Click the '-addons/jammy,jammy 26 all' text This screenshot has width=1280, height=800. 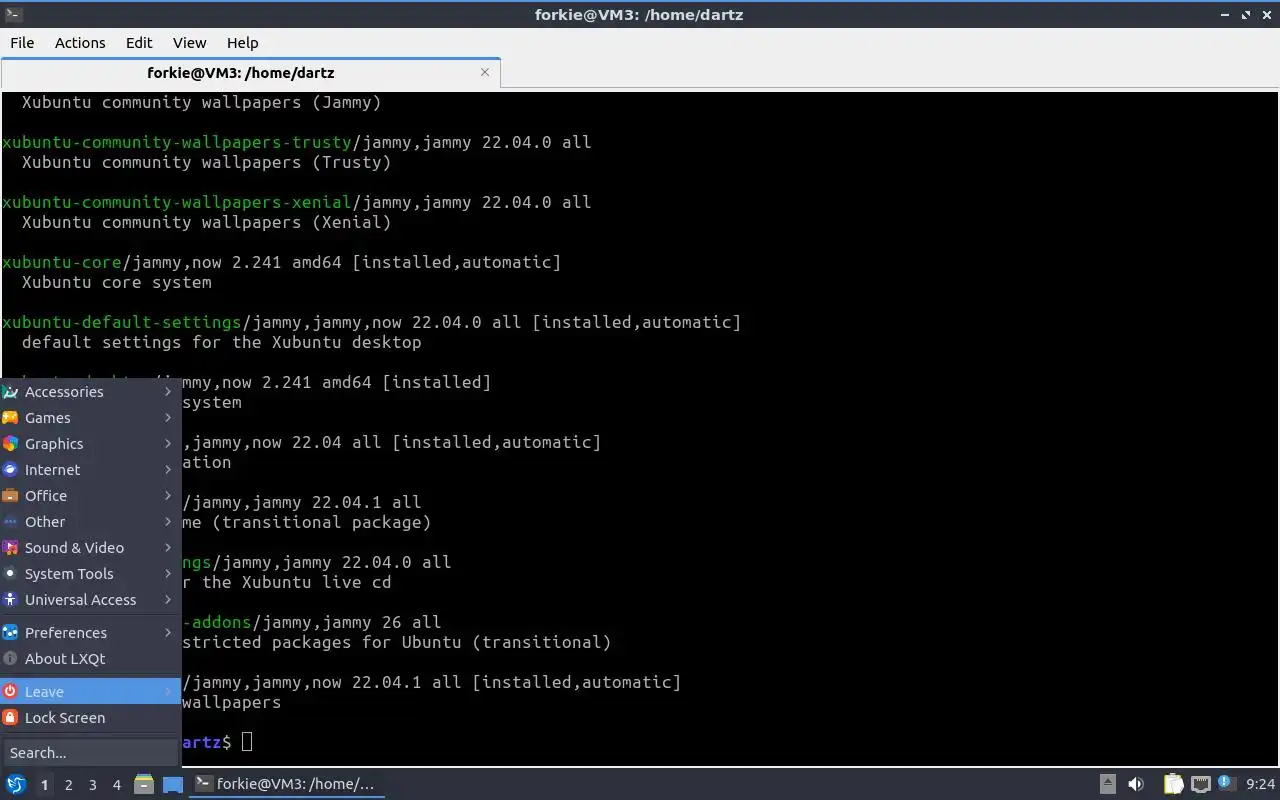pos(311,622)
